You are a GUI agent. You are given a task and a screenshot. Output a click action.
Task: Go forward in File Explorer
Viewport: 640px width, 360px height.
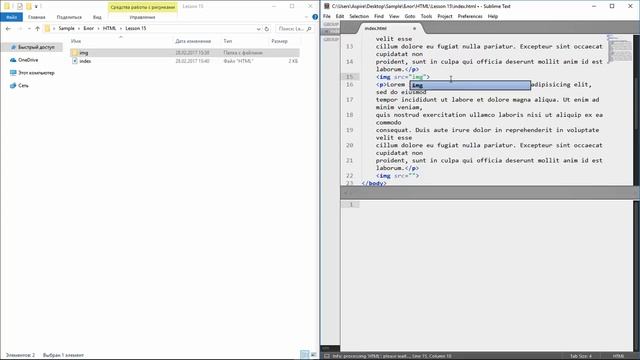tap(20, 29)
